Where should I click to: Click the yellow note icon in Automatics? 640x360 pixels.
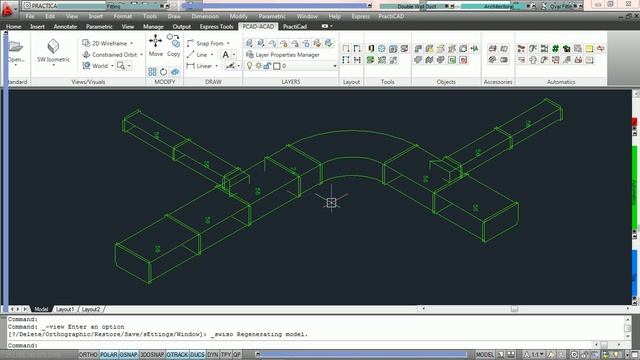(589, 49)
